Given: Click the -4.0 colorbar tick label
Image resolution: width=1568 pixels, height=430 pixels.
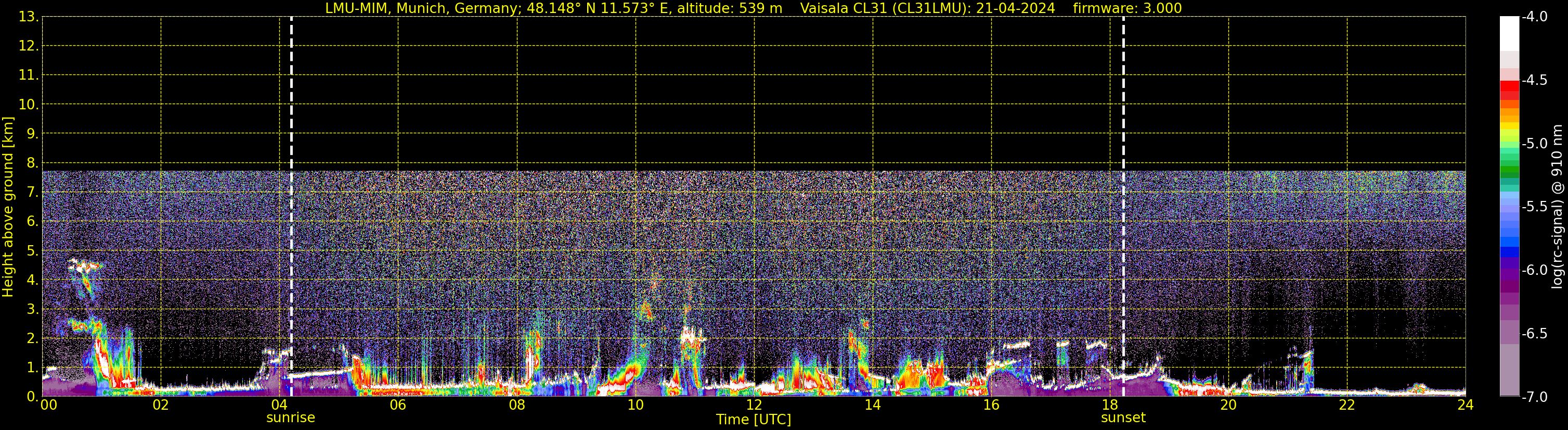Looking at the screenshot, I should click(x=1534, y=17).
